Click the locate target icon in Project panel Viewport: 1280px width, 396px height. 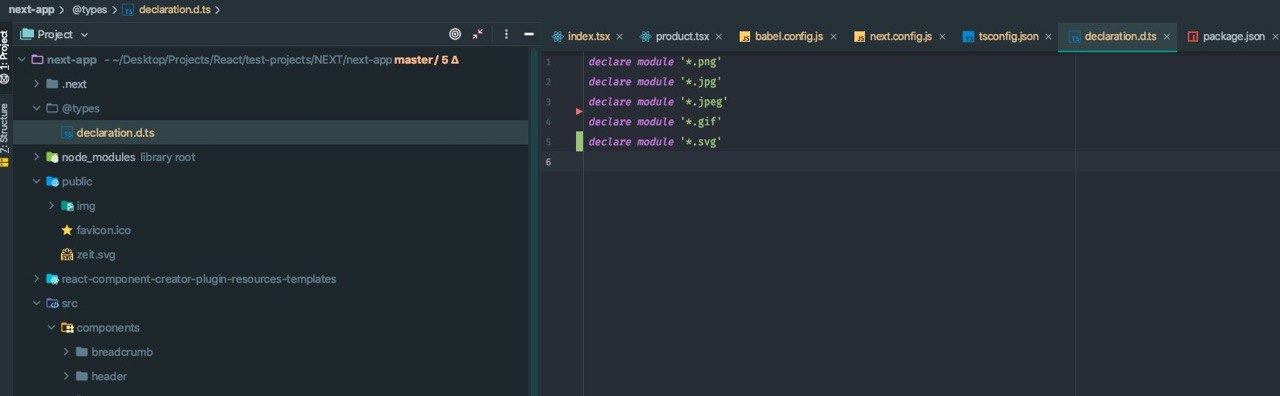click(x=455, y=34)
